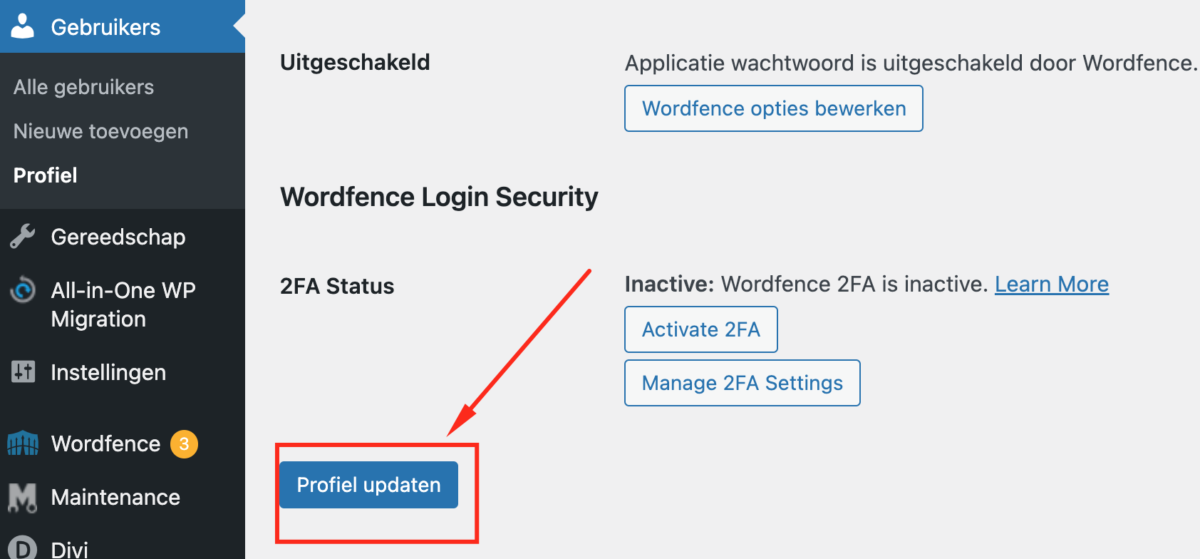Open the Instellingen menu text label
Screen dimensions: 1200x559
click(108, 372)
